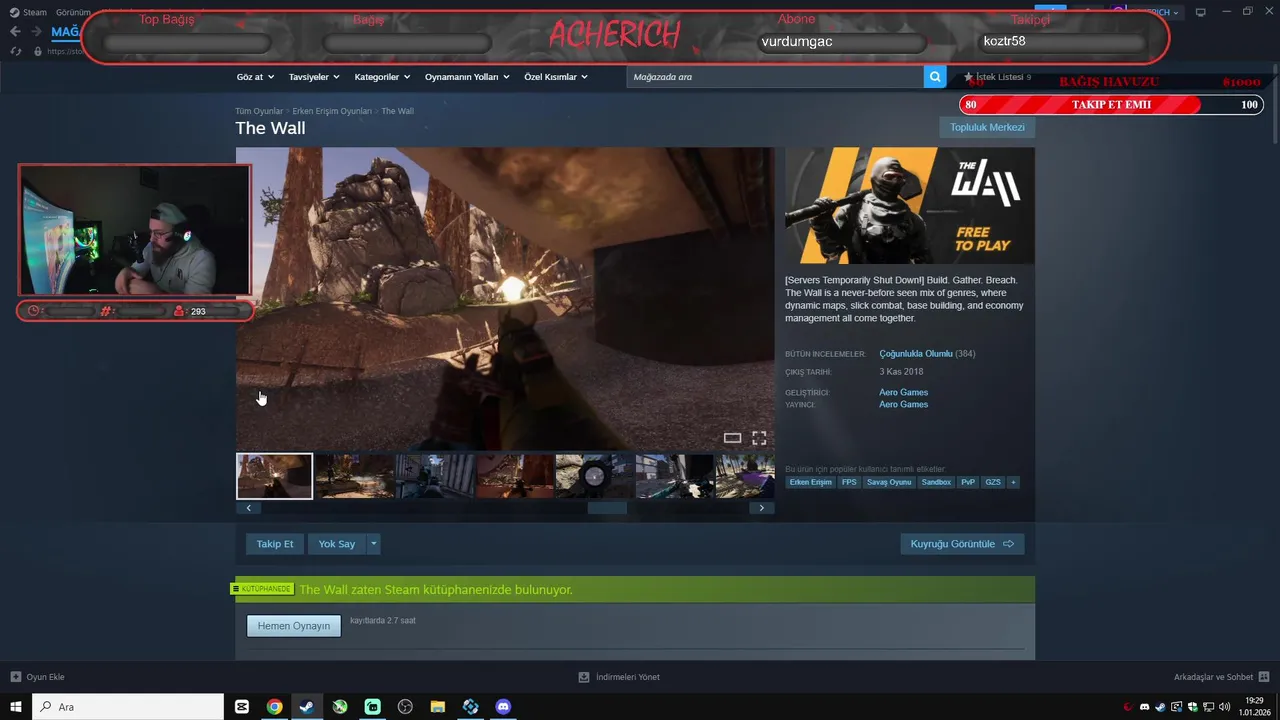The height and width of the screenshot is (720, 1280).
Task: Click the thumbnail strip scrollbar handle
Action: [607, 508]
